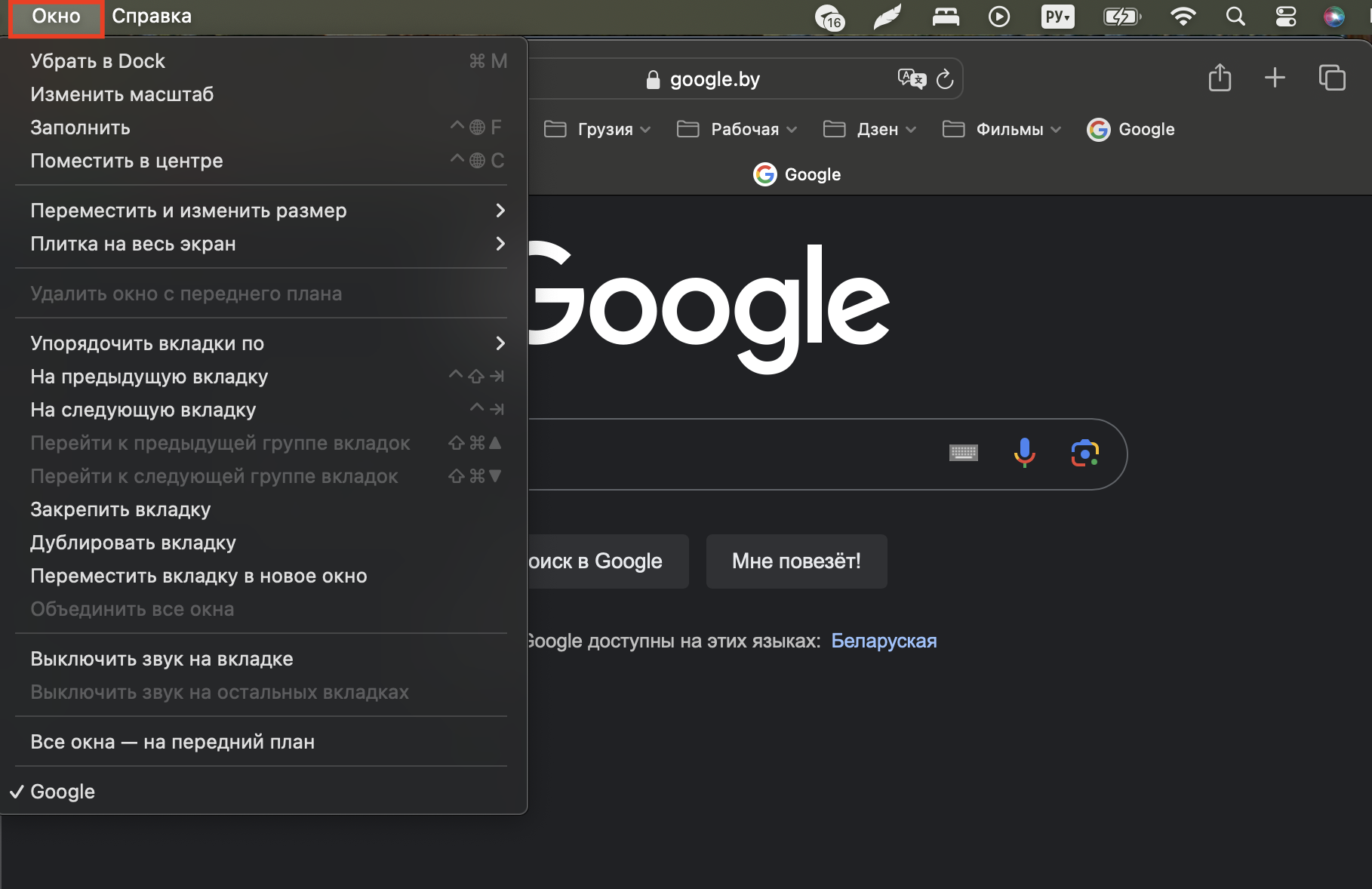Click the feather icon in menu bar

[887, 16]
